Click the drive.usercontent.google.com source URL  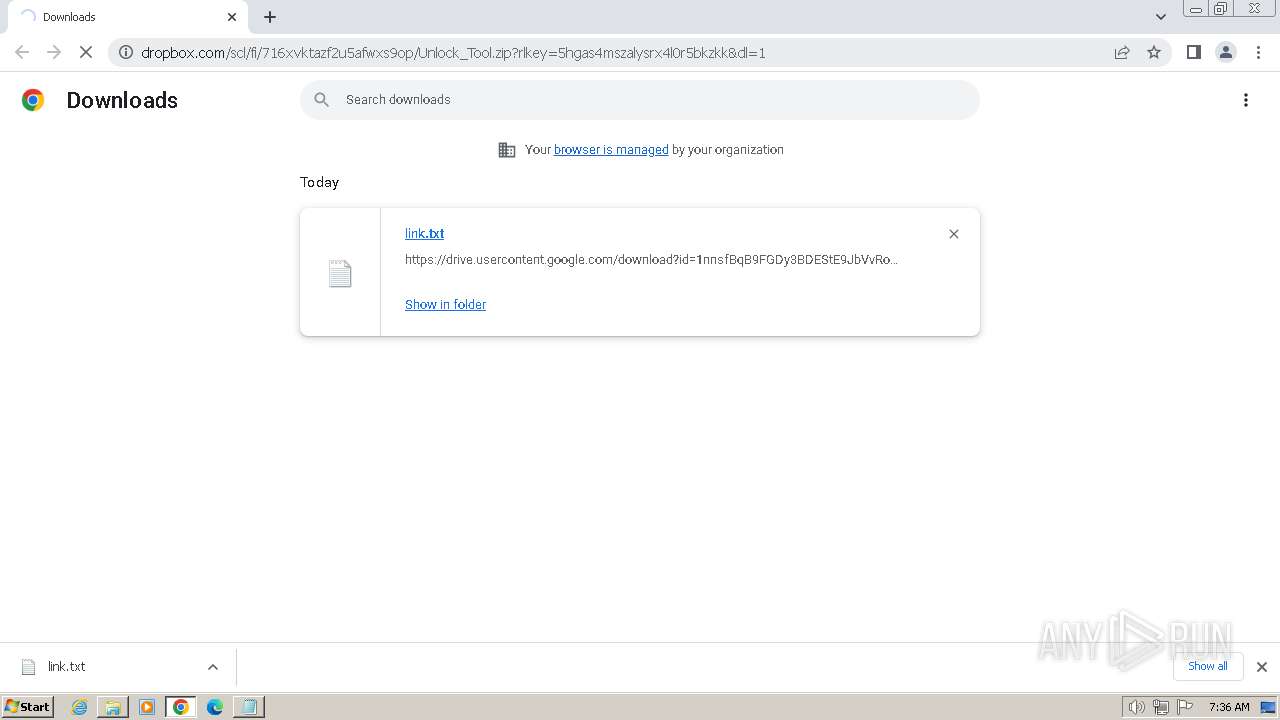[651, 260]
